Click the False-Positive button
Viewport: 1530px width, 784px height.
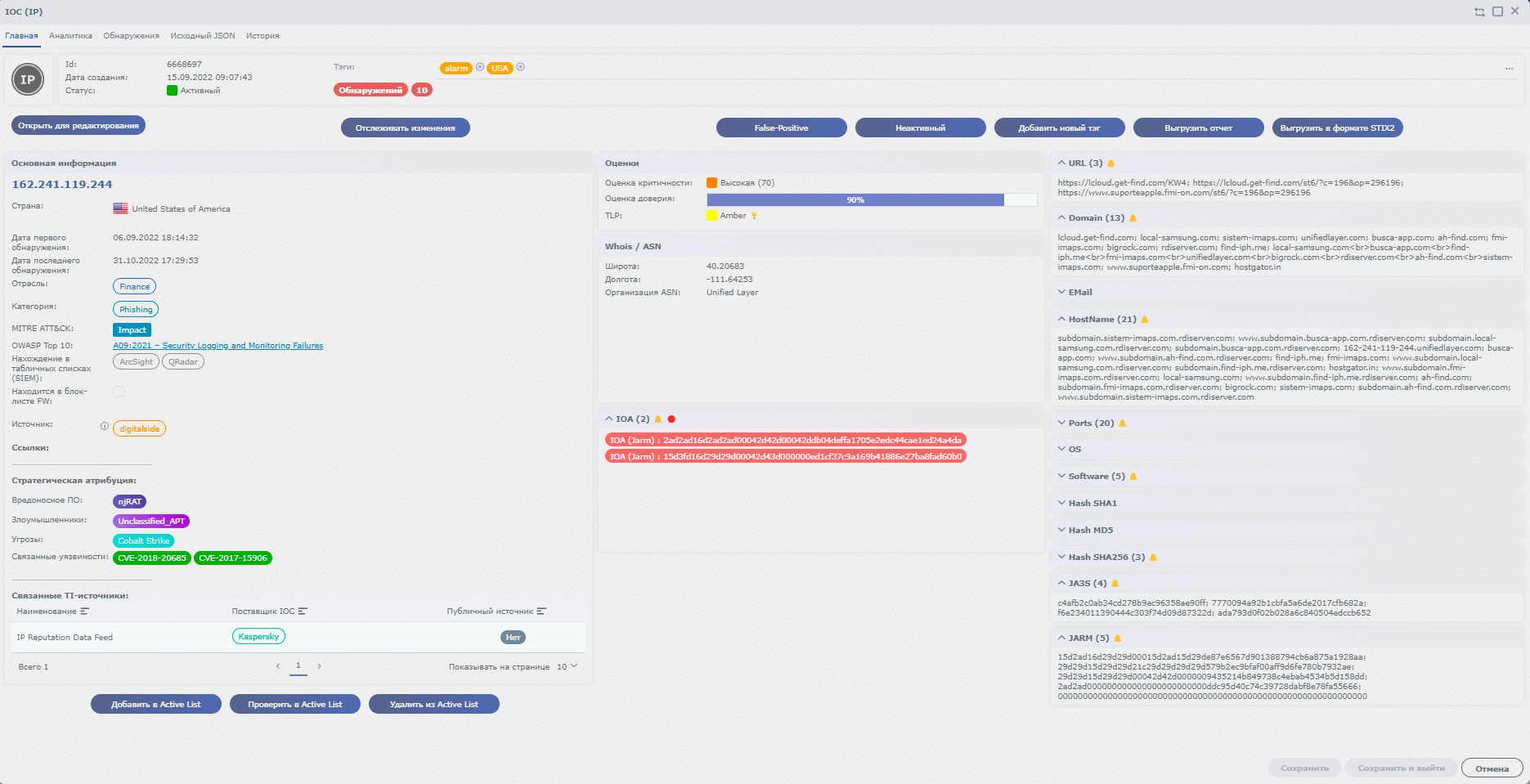pos(781,128)
